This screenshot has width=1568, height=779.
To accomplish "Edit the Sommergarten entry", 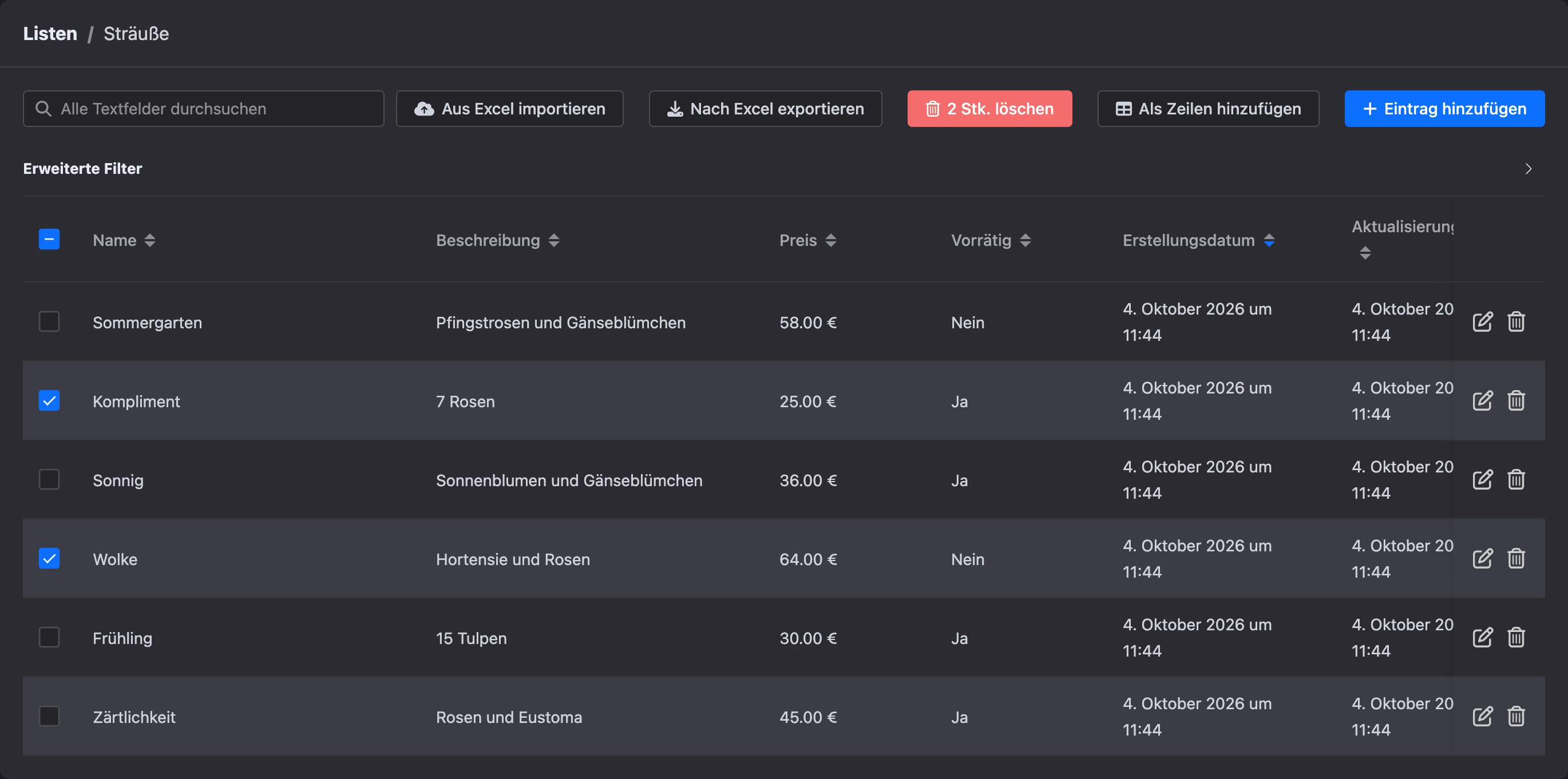I will pos(1482,321).
